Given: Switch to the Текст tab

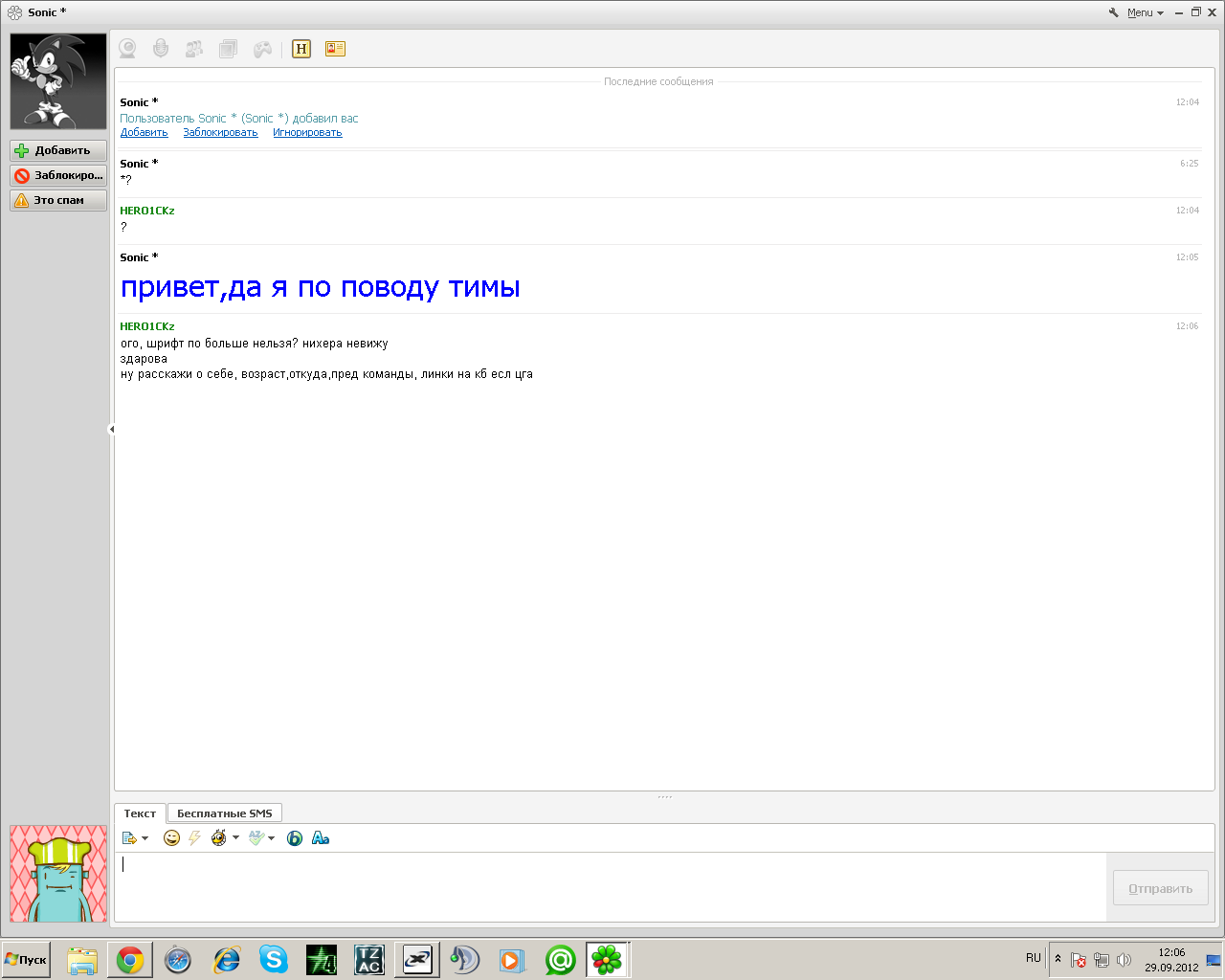Looking at the screenshot, I should click(x=140, y=813).
